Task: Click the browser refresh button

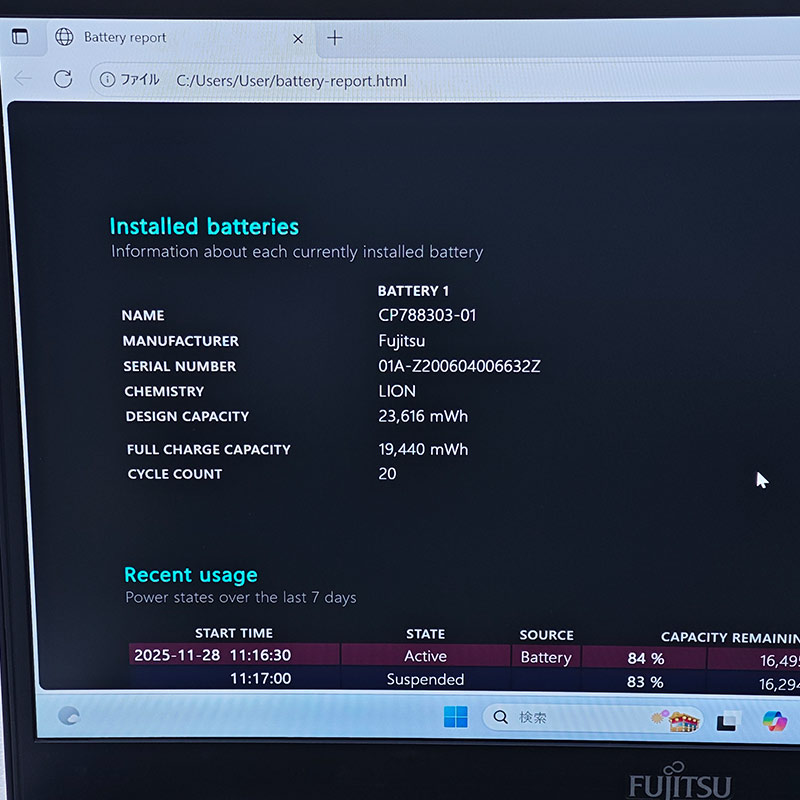Action: (63, 79)
